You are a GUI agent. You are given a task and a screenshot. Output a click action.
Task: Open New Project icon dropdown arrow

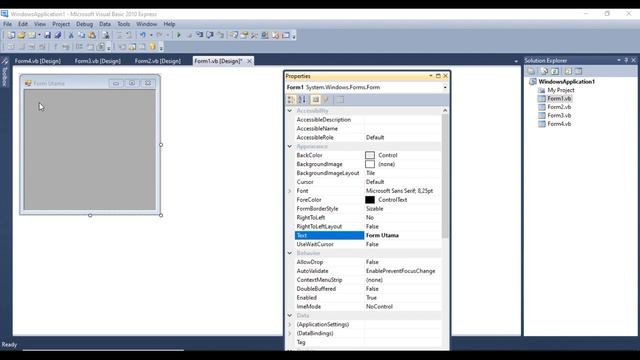pos(39,36)
